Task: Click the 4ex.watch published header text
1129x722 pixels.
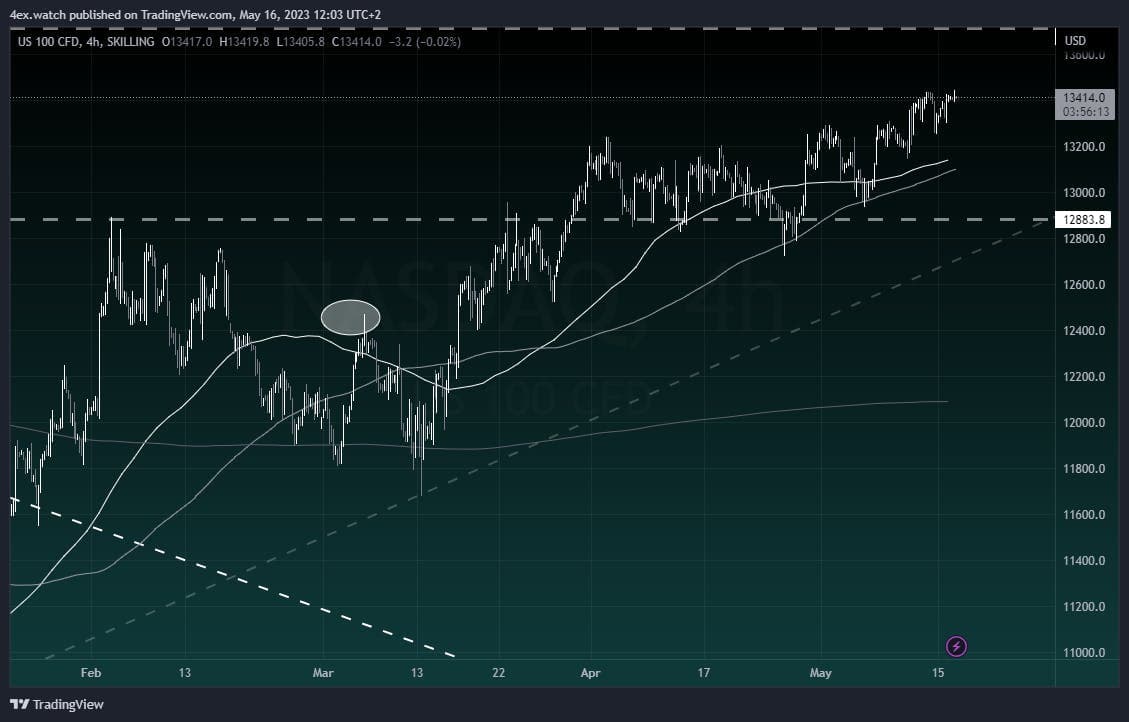Action: click(x=194, y=14)
